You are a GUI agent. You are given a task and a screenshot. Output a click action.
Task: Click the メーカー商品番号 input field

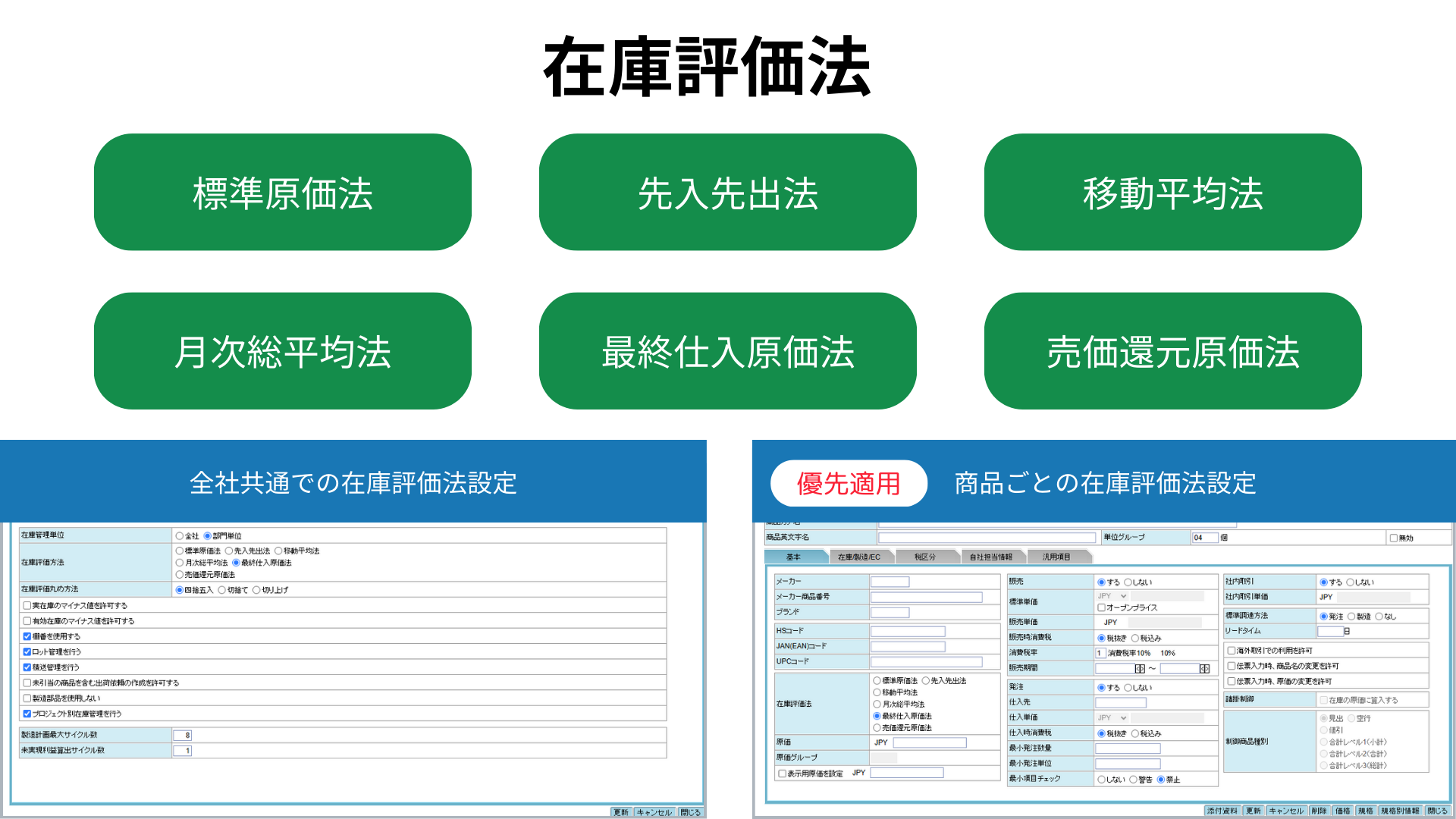pos(925,598)
